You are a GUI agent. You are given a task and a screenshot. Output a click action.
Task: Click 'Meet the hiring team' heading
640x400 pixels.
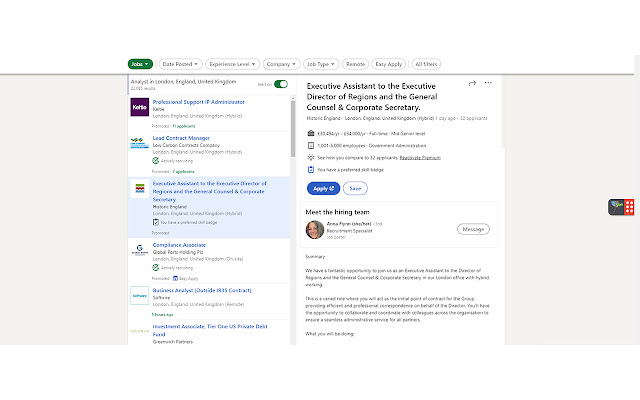tap(338, 212)
